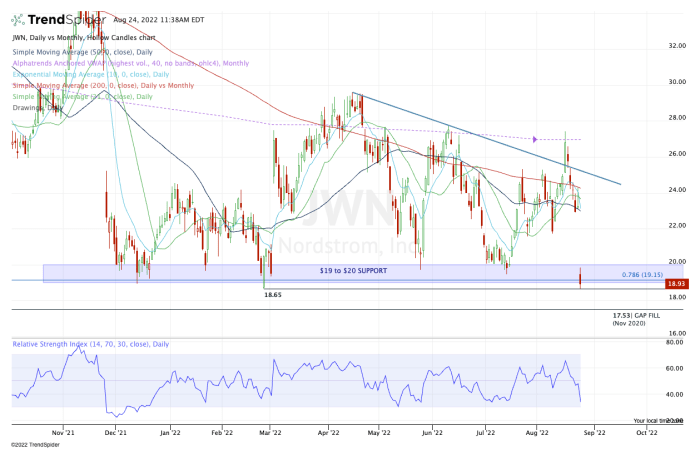The height and width of the screenshot is (450, 700).
Task: Click the 28.00 price axis label
Action: (677, 117)
